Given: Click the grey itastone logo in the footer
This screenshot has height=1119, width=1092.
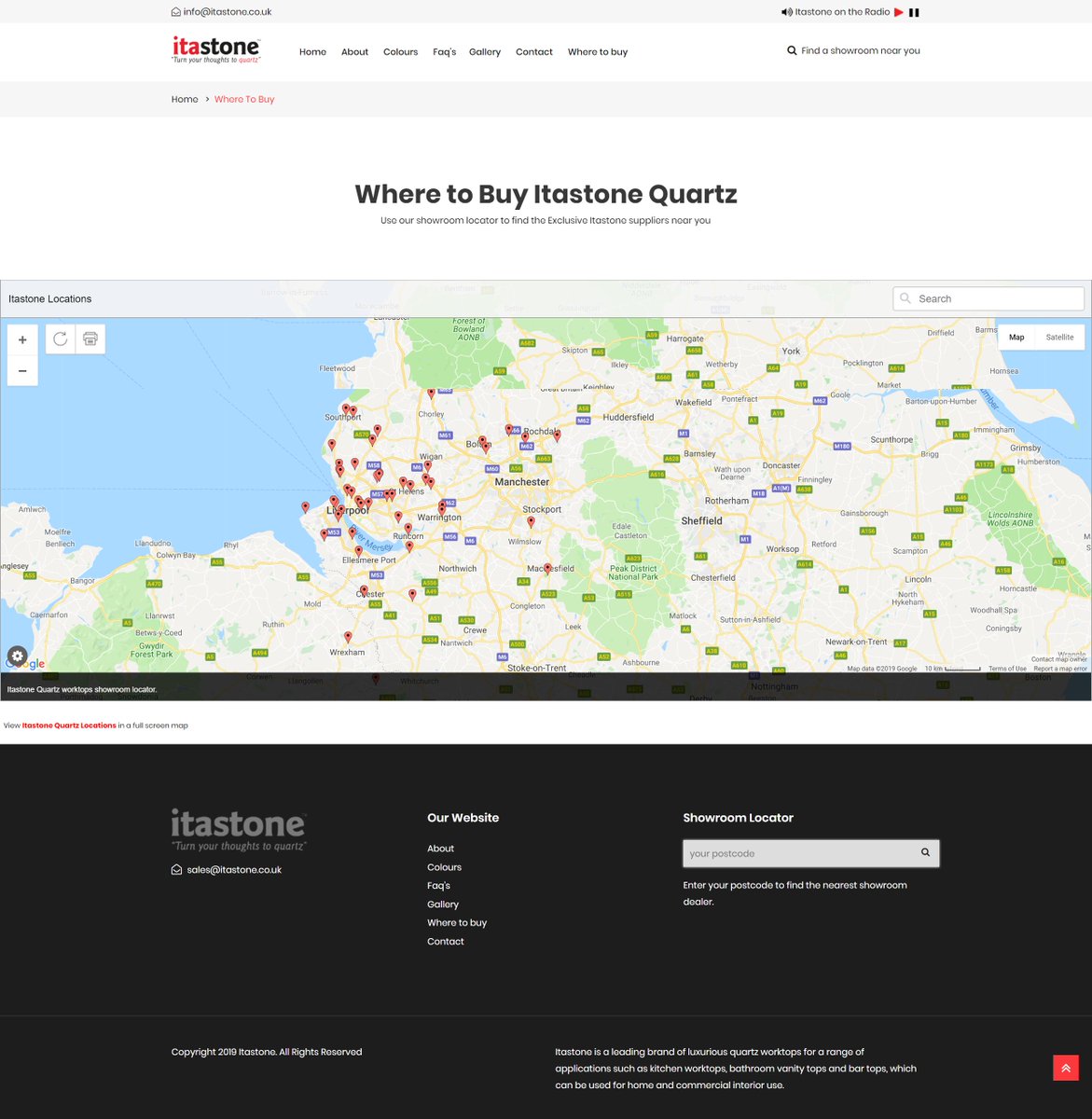Looking at the screenshot, I should click(239, 830).
